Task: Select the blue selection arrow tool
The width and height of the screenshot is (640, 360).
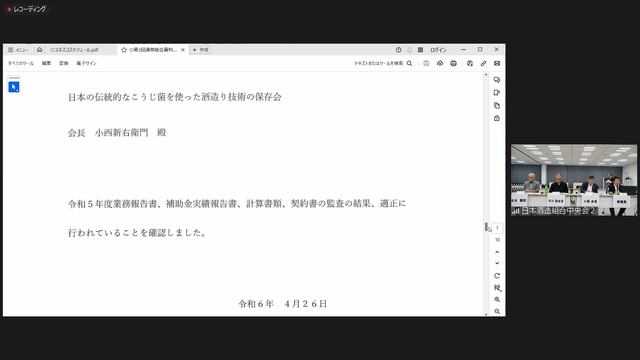Action: [x=14, y=87]
